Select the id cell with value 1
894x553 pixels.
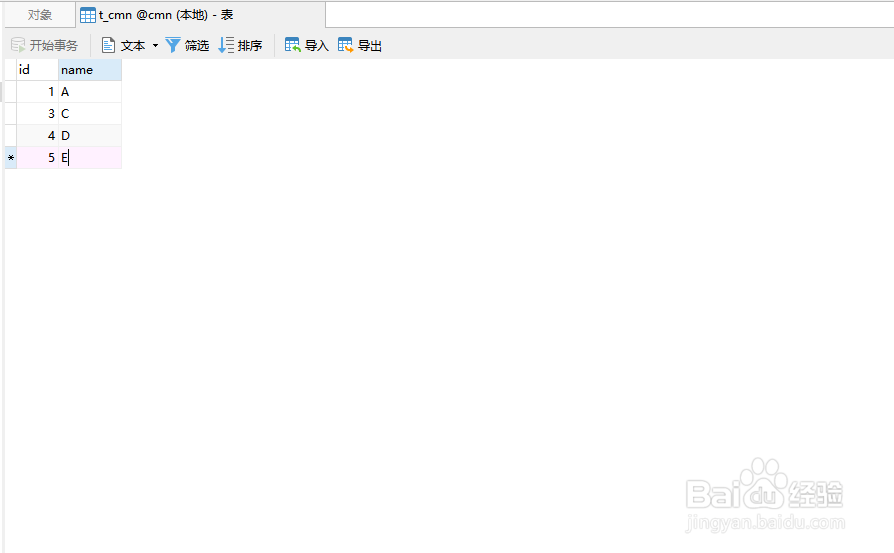coord(38,92)
